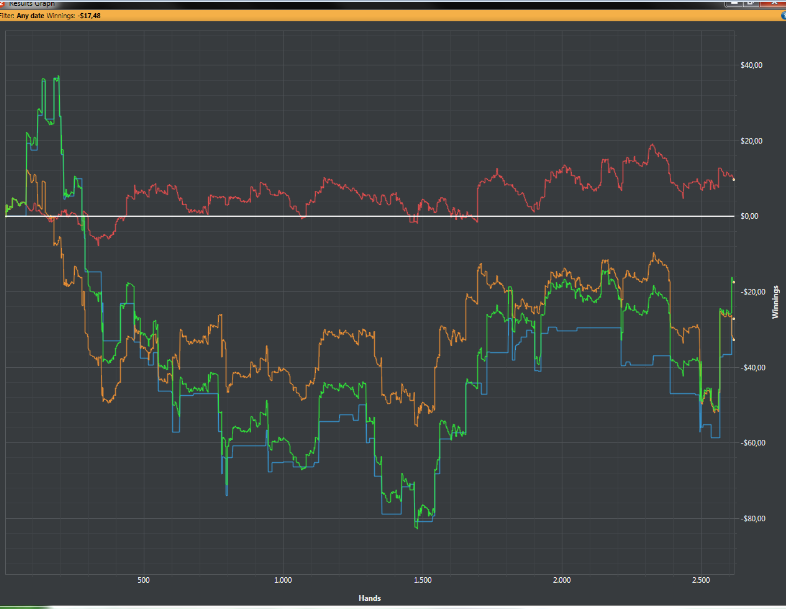Click the '1.500' hands axis label
Viewport: 786px width, 609px height.
pyautogui.click(x=423, y=580)
